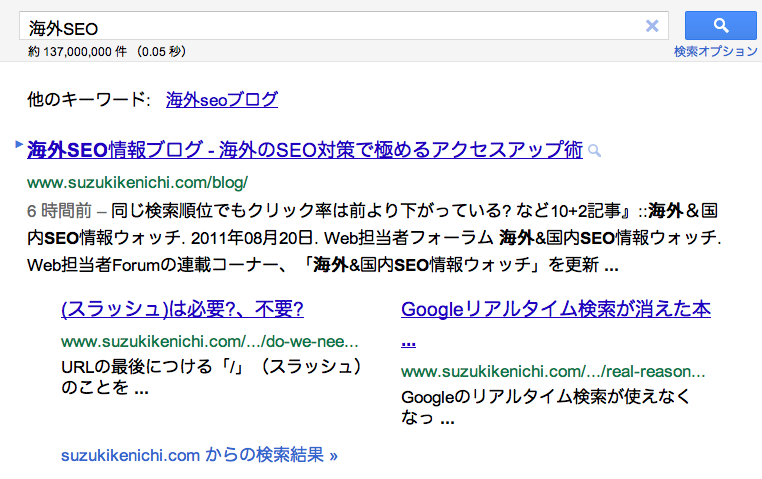The width and height of the screenshot is (762, 479).
Task: Open the result titled 海外SEO情報ブログ
Action: pos(305,150)
